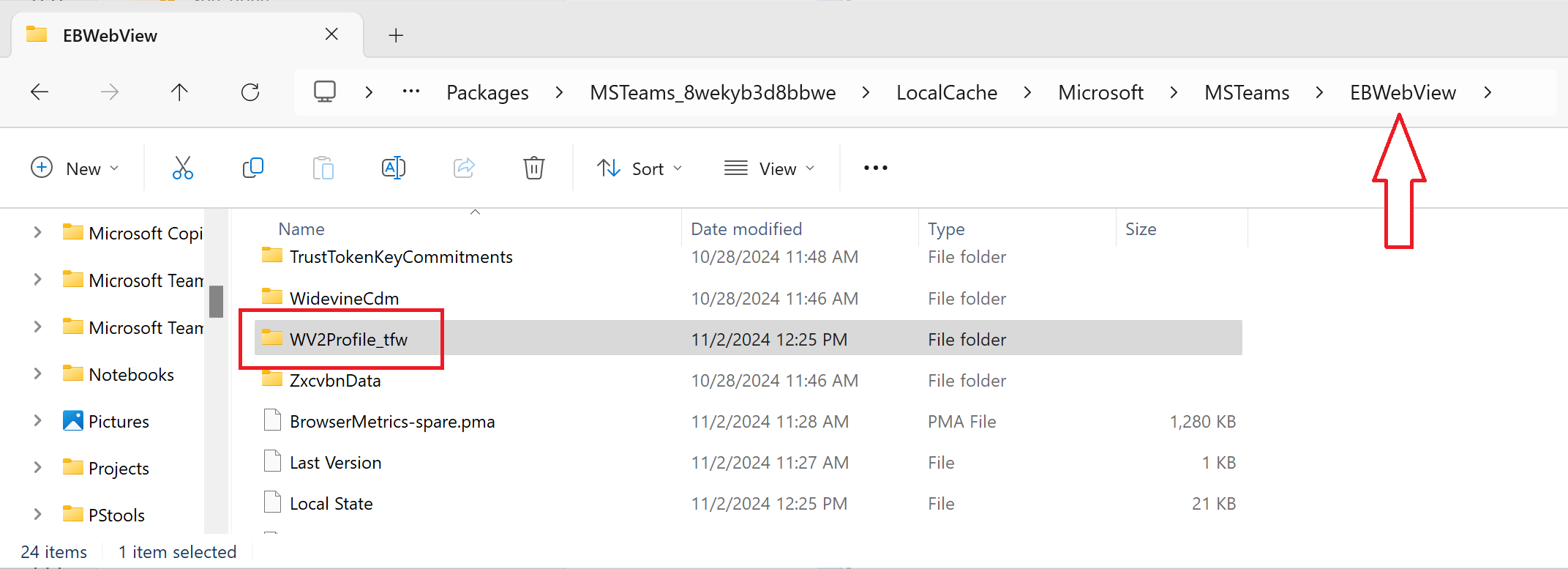Select the BrowserMetrics-spare.pma file
This screenshot has width=1568, height=569.
tap(391, 422)
